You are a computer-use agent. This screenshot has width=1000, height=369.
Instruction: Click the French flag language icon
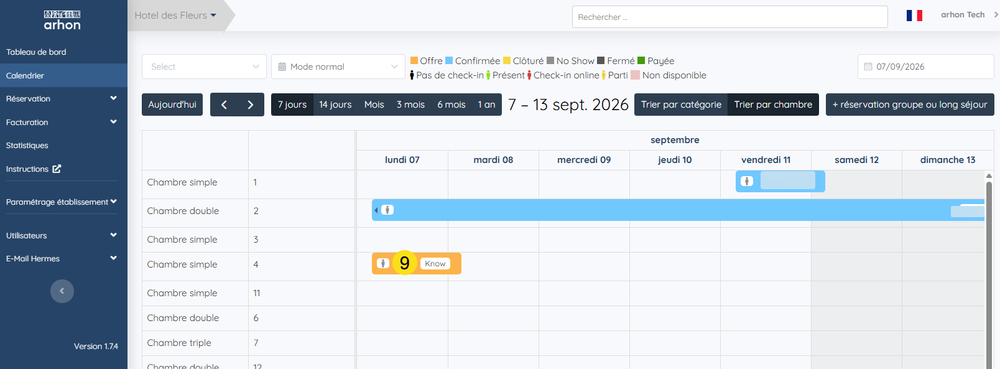914,15
